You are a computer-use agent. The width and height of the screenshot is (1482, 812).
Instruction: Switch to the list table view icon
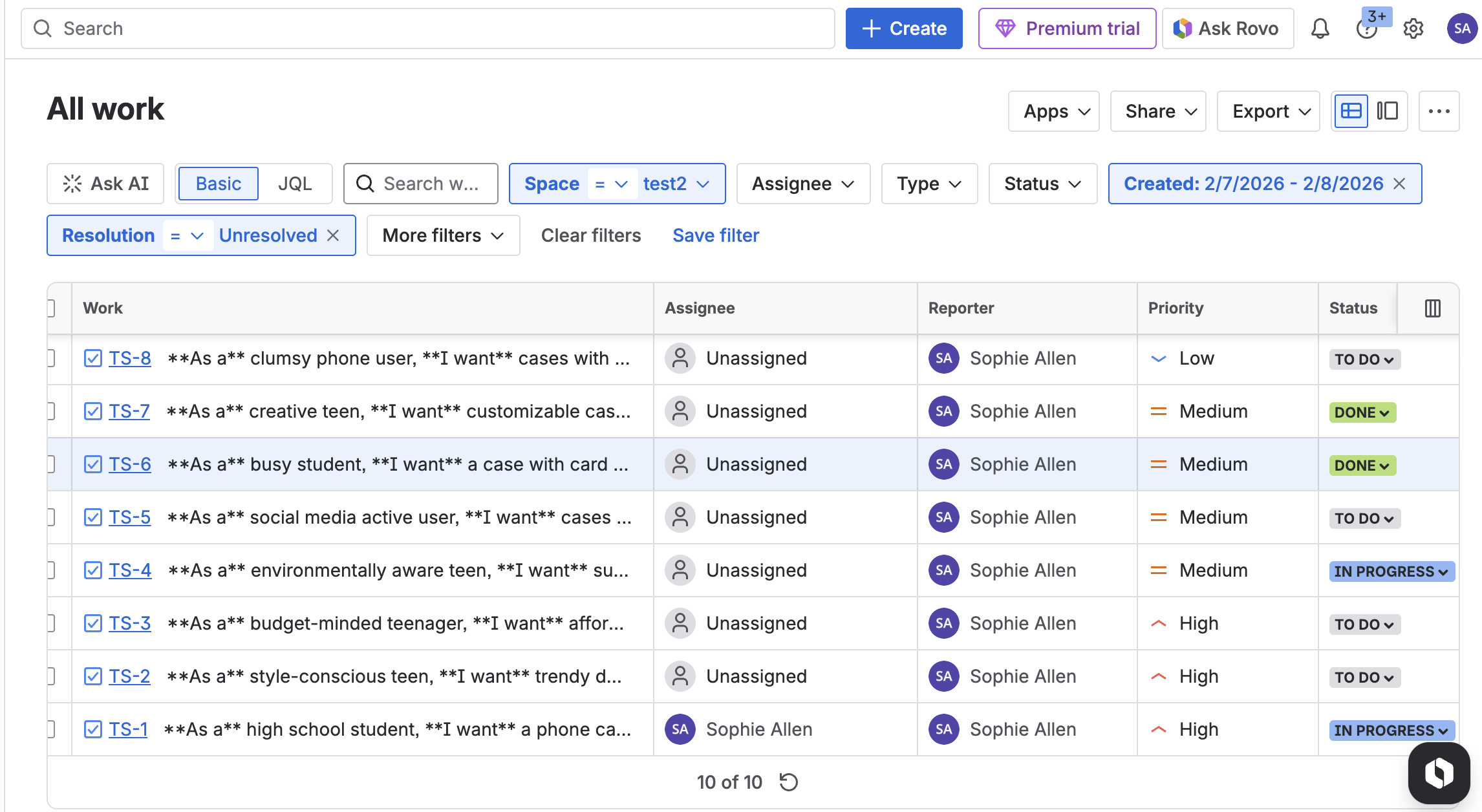click(1351, 111)
